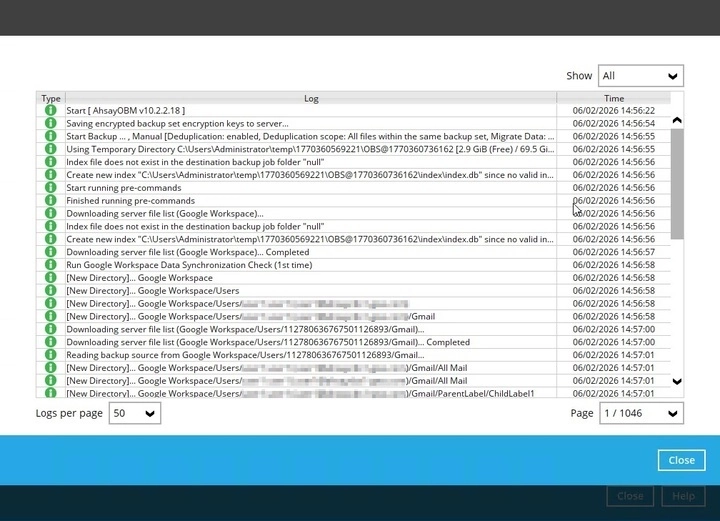Click info icon for Finished running pre-commands
720x521 pixels.
pos(50,200)
